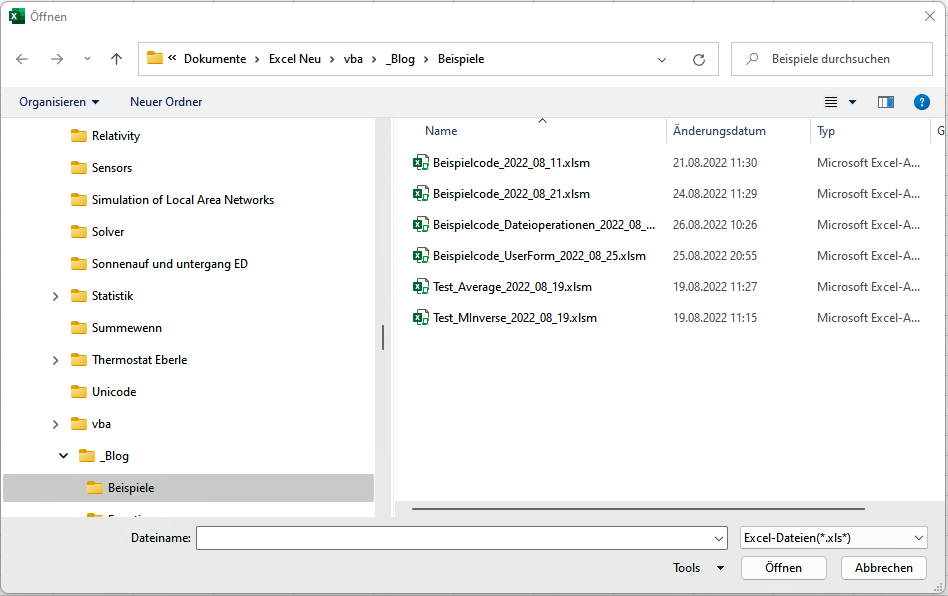
Task: Click the Dateiname input field
Action: coord(453,537)
